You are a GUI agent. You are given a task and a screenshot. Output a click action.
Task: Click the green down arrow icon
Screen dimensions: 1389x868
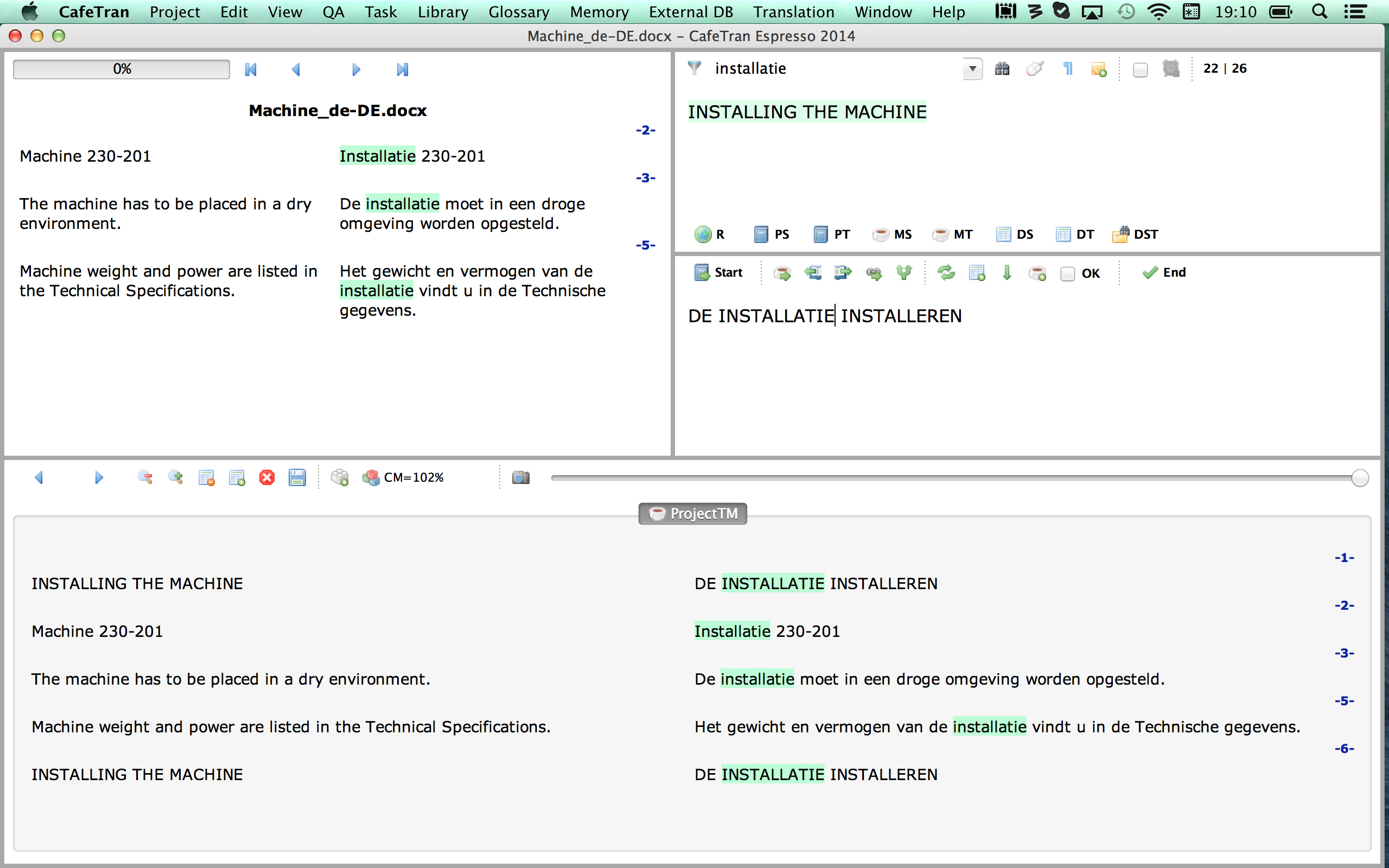click(x=1006, y=273)
